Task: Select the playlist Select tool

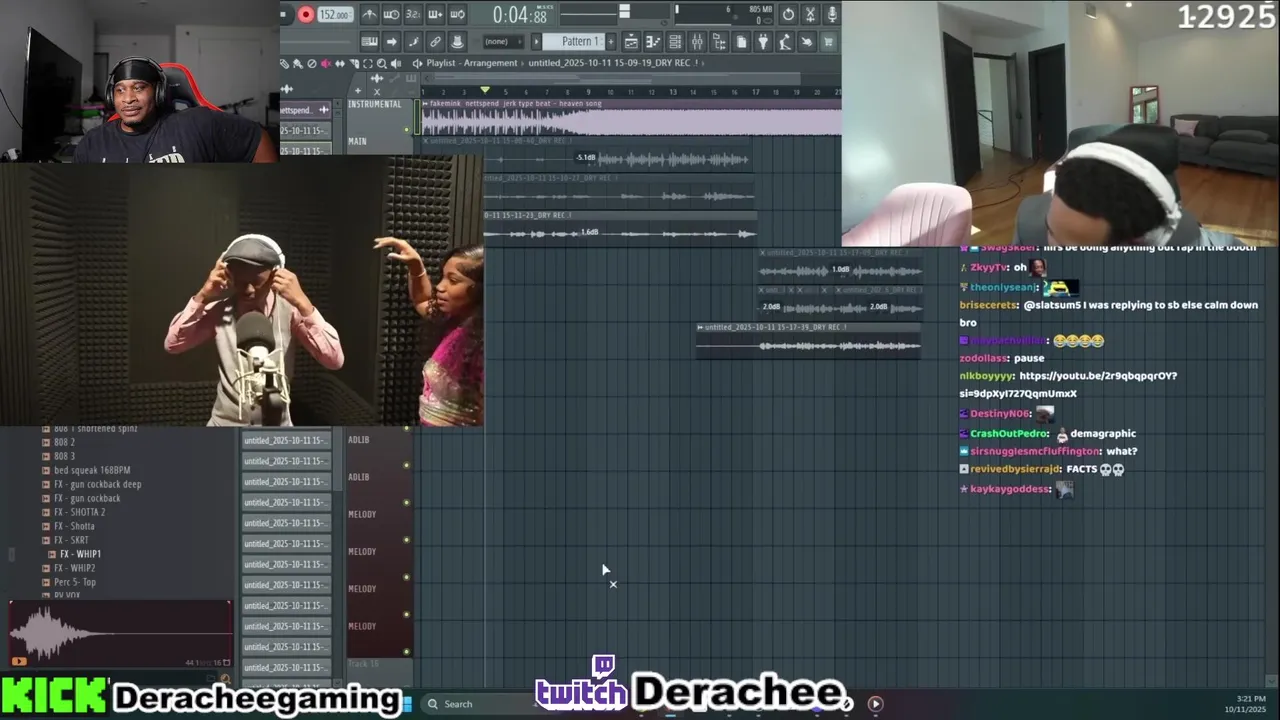Action: tap(367, 63)
